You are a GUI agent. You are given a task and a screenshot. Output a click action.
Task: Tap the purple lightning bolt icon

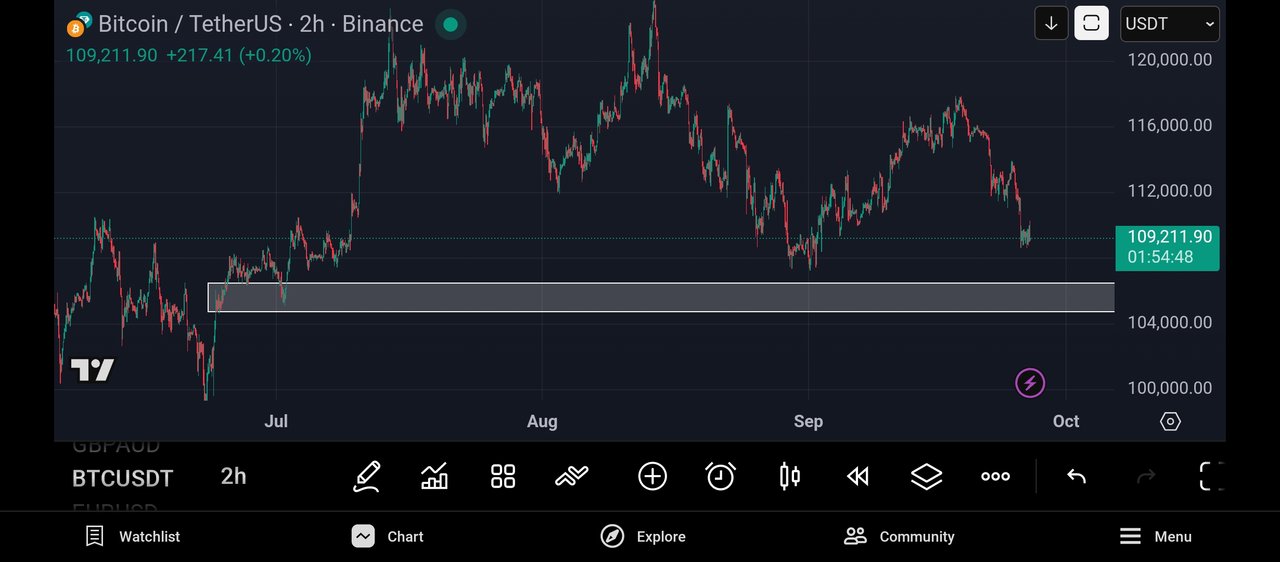coord(1030,383)
